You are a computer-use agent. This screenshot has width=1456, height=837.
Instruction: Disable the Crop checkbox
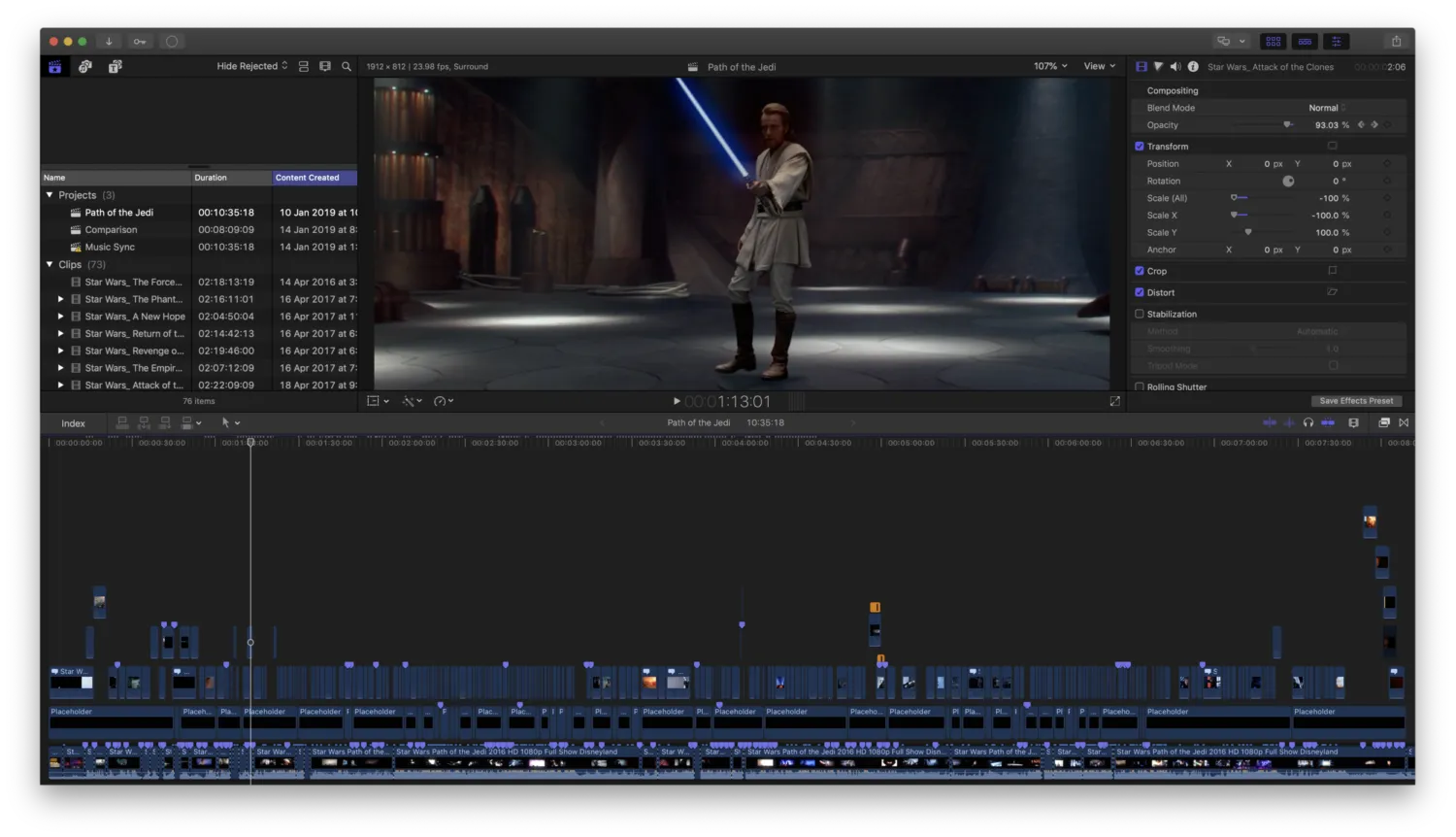click(1140, 271)
